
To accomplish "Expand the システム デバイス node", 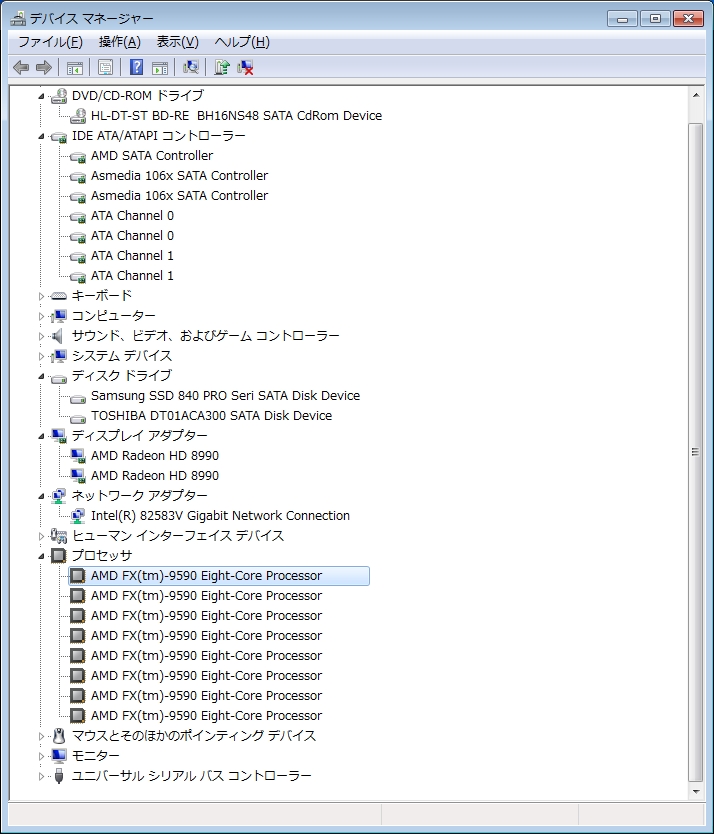I will [x=41, y=356].
